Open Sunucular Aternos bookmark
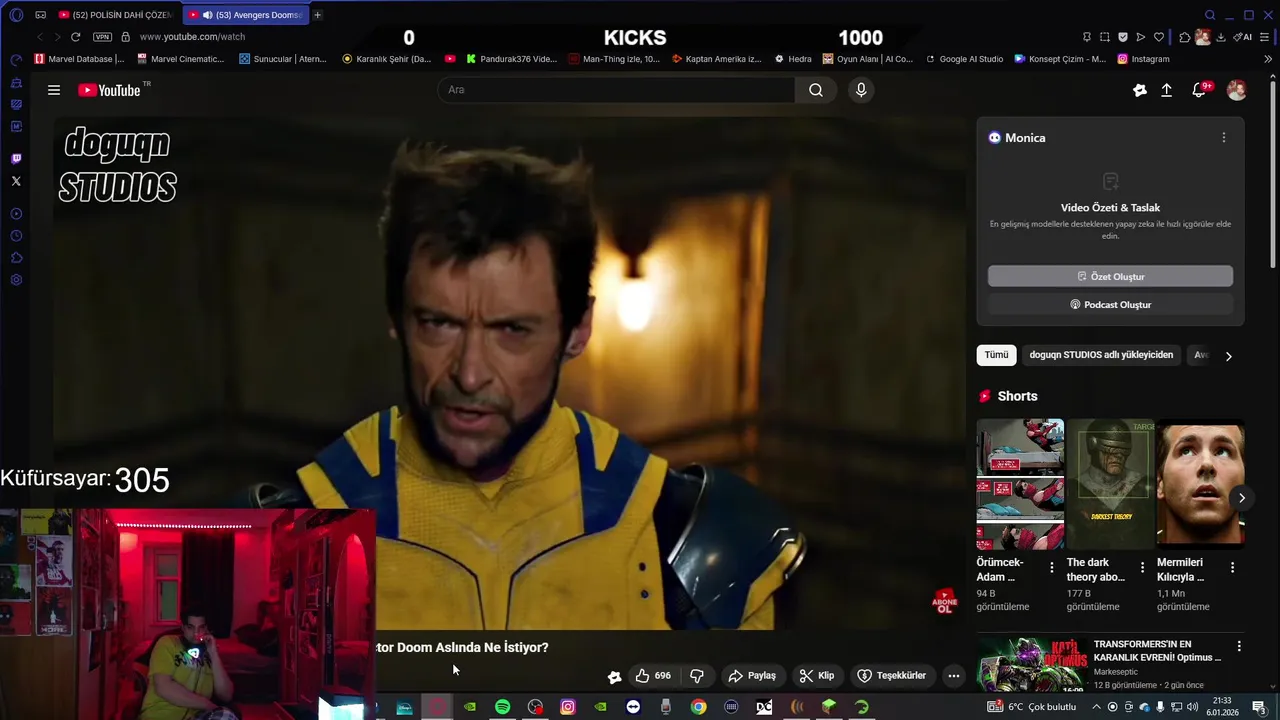Screen dimensions: 1280x720 click(283, 59)
